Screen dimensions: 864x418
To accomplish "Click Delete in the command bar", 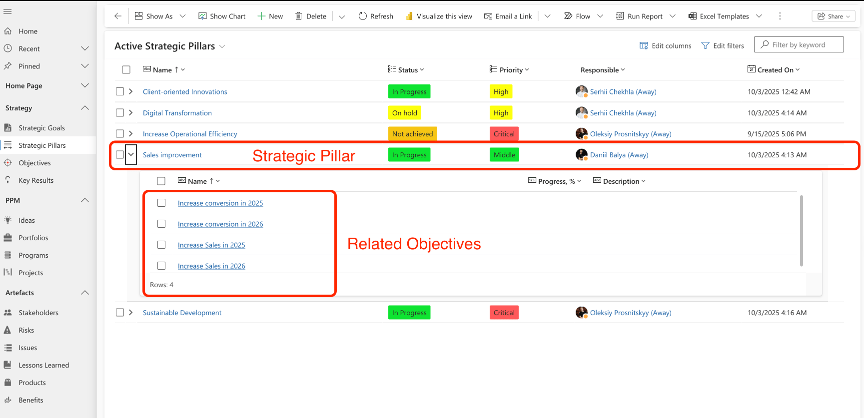I will pyautogui.click(x=310, y=17).
